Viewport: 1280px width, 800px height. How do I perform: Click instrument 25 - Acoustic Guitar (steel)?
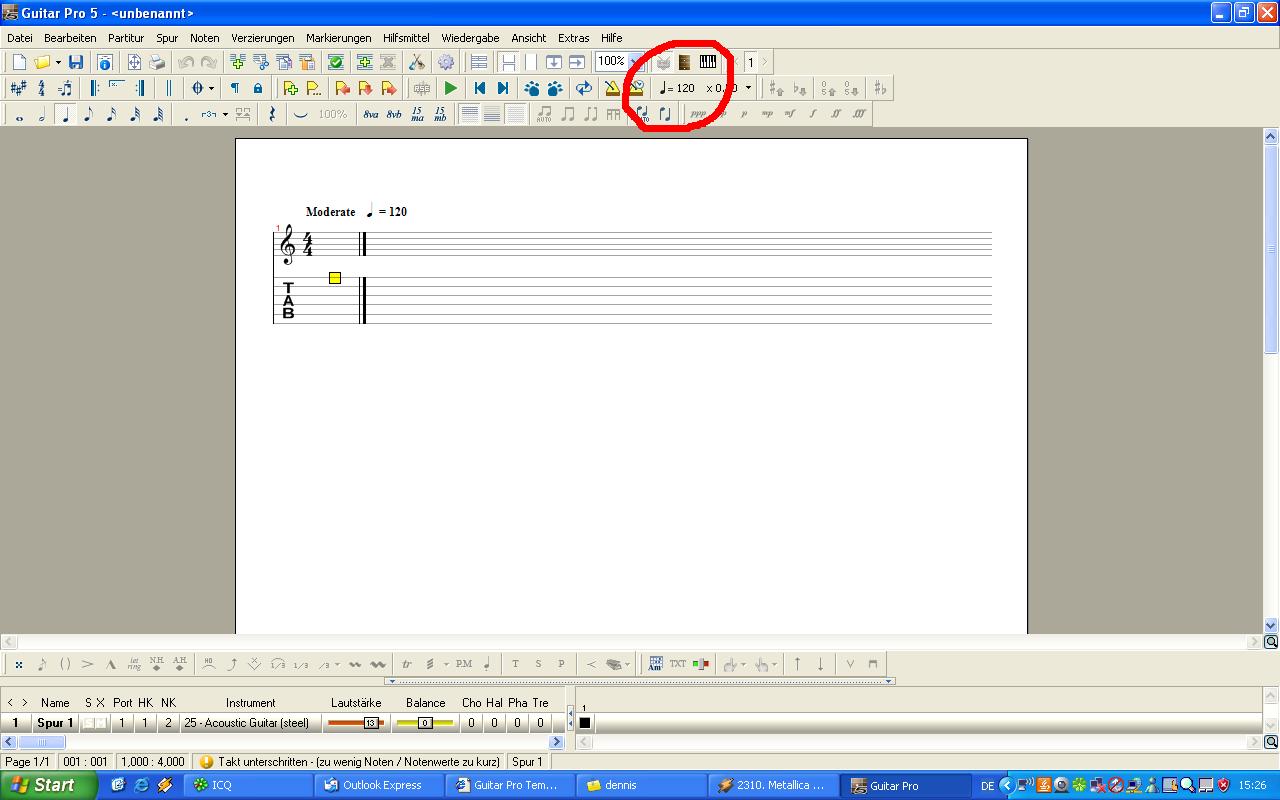pyautogui.click(x=246, y=723)
